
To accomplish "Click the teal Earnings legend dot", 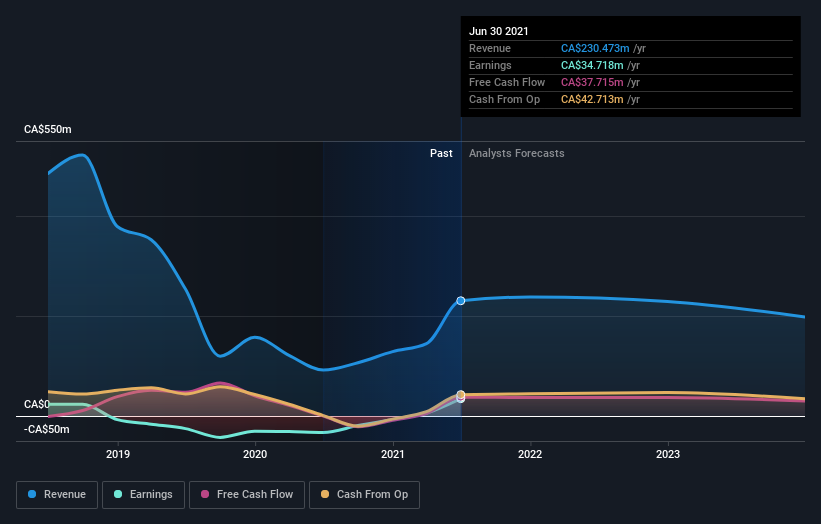I will point(118,494).
